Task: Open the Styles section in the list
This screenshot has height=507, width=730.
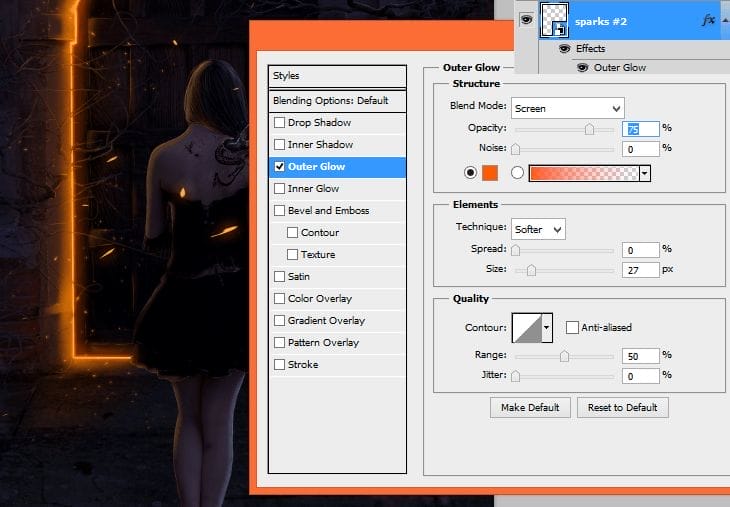Action: 337,76
